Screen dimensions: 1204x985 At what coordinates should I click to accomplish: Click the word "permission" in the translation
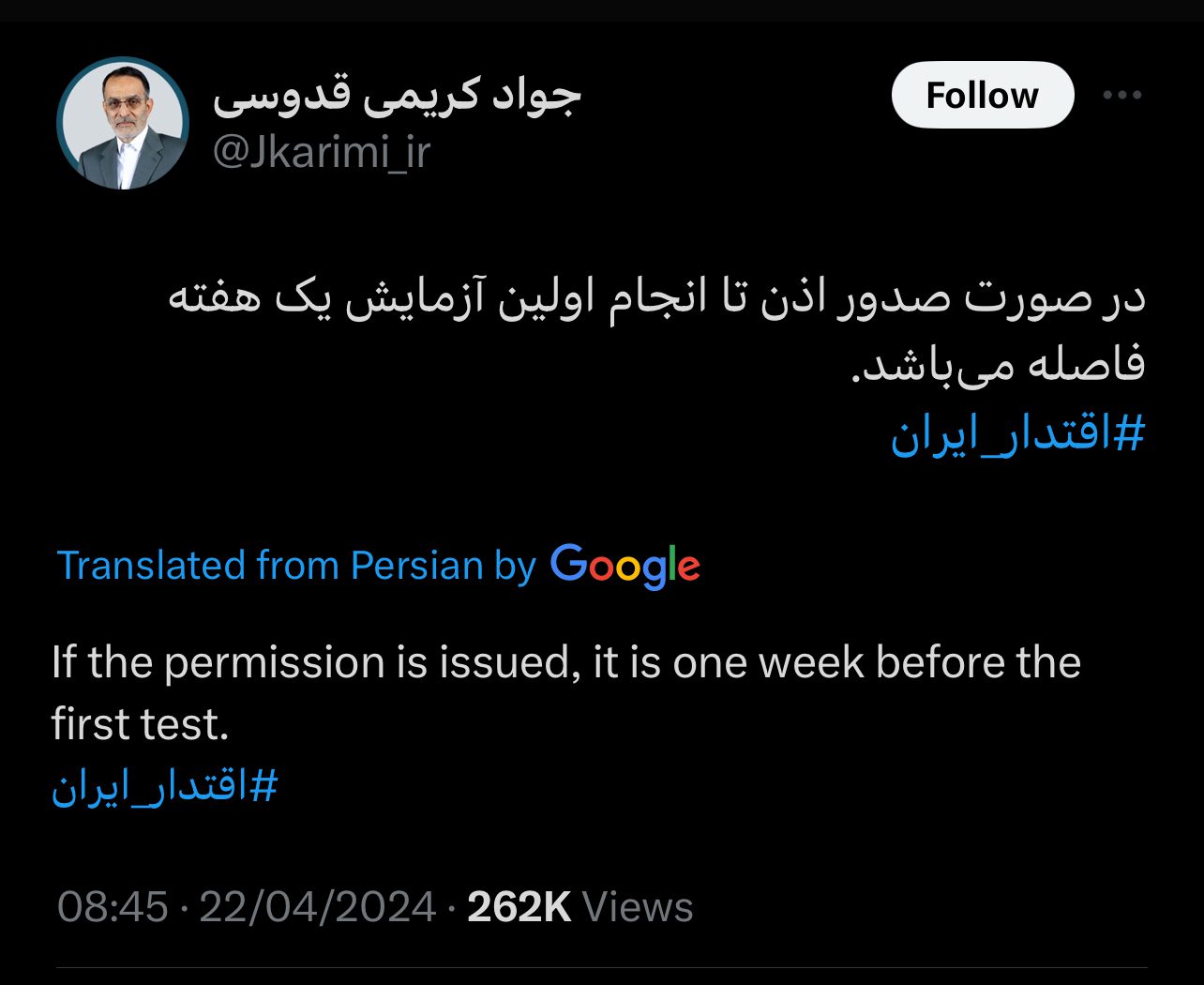[274, 662]
